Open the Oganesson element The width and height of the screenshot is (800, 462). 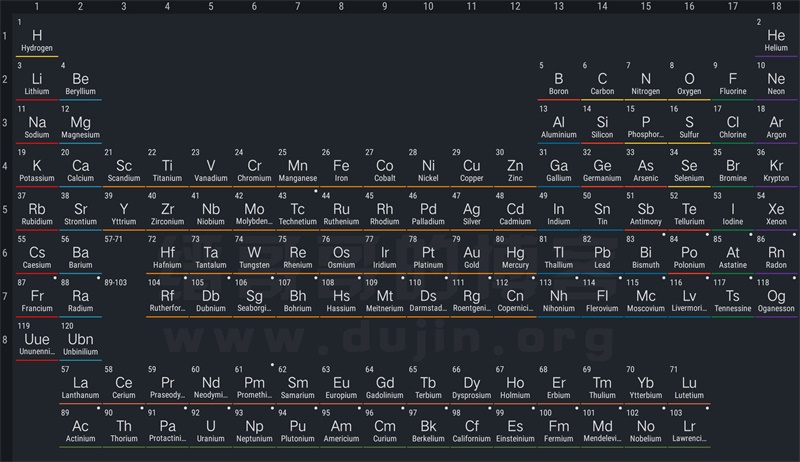tap(776, 296)
